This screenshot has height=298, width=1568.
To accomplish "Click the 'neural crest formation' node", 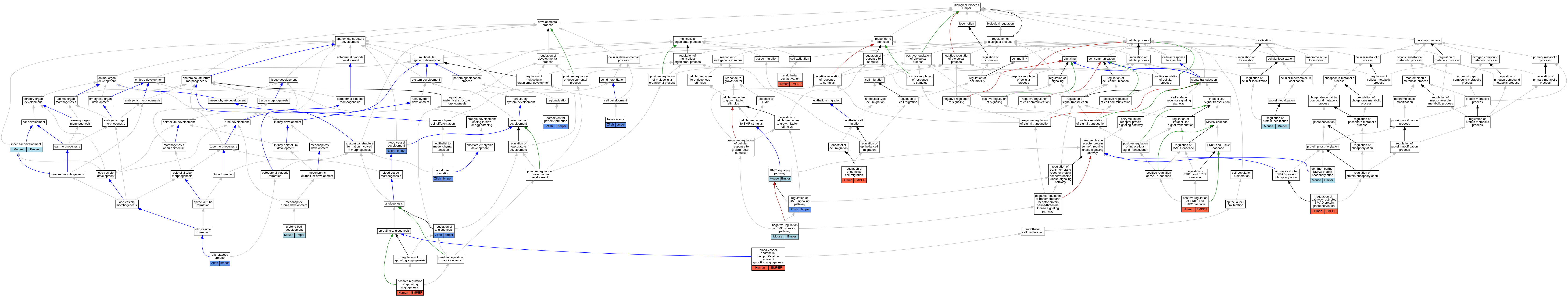I will (443, 174).
